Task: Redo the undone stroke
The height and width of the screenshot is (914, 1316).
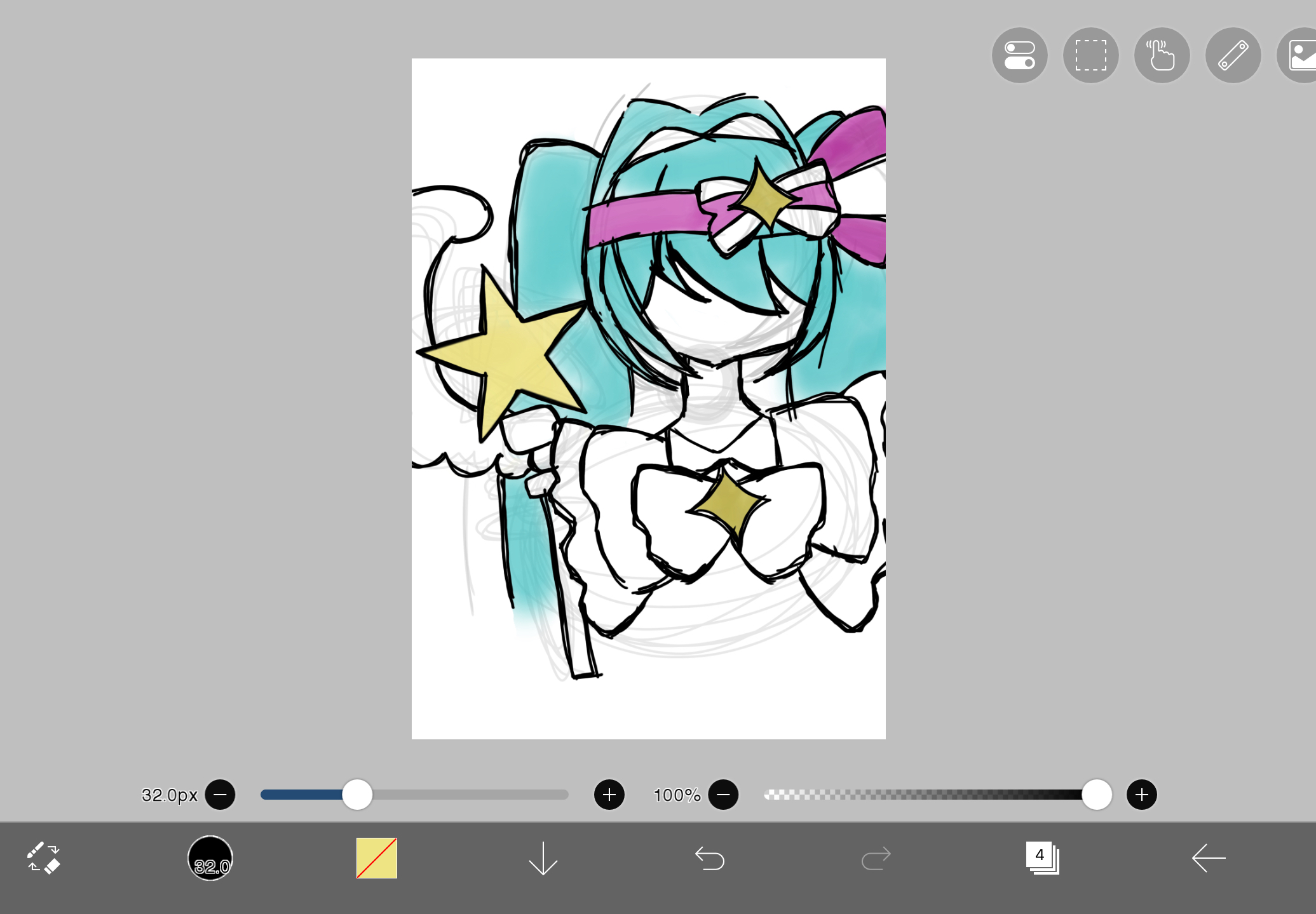Action: (876, 858)
